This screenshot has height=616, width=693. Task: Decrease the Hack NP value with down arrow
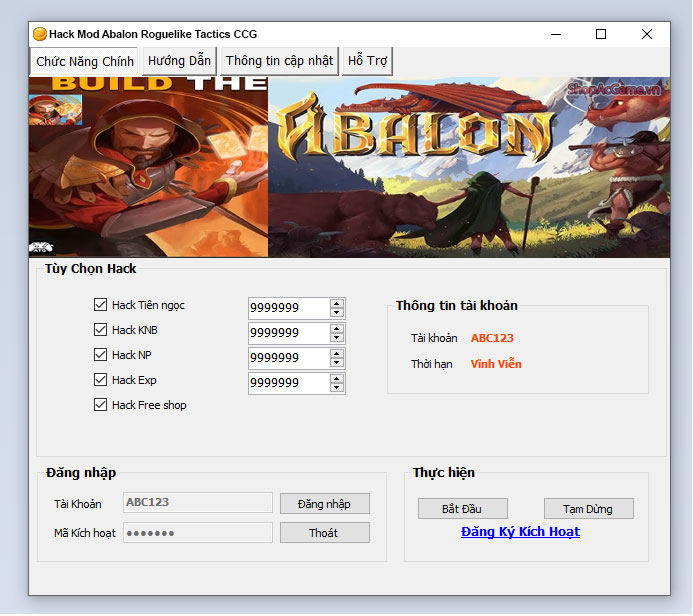pos(337,362)
